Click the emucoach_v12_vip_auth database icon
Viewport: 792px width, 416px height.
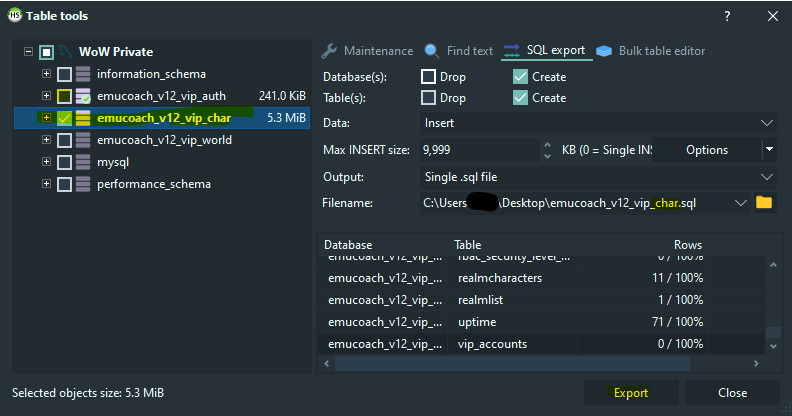click(x=83, y=96)
